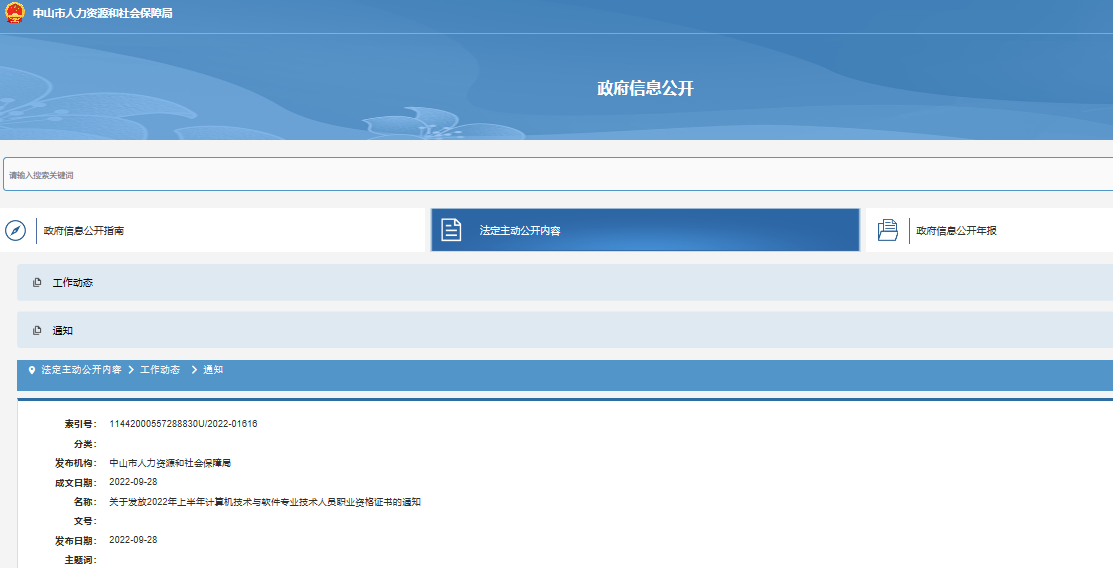The width and height of the screenshot is (1113, 568).
Task: Click the chevron before breadcrumb 通知
Action: pos(194,370)
